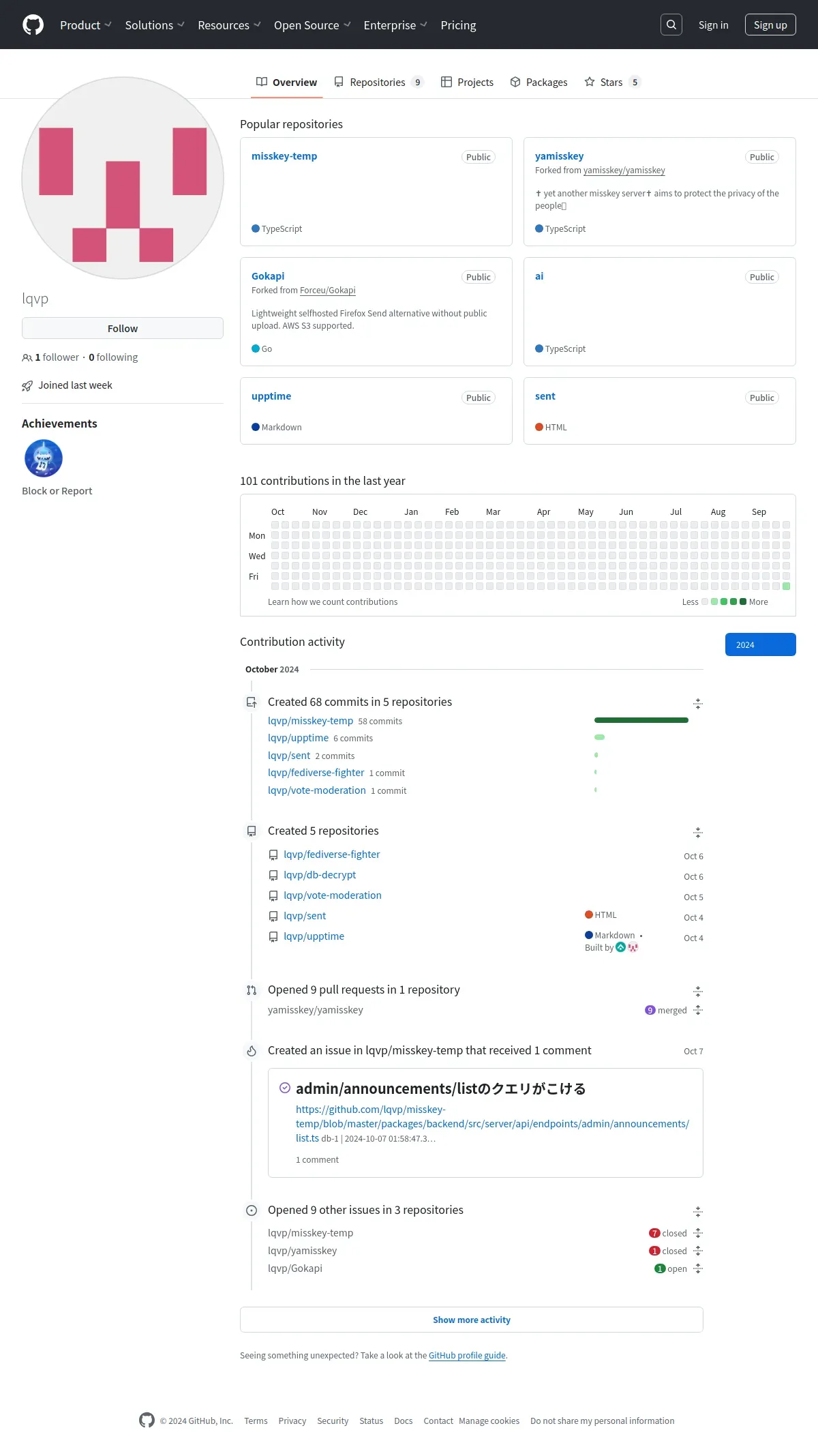Switch to the Overview tab

point(287,82)
